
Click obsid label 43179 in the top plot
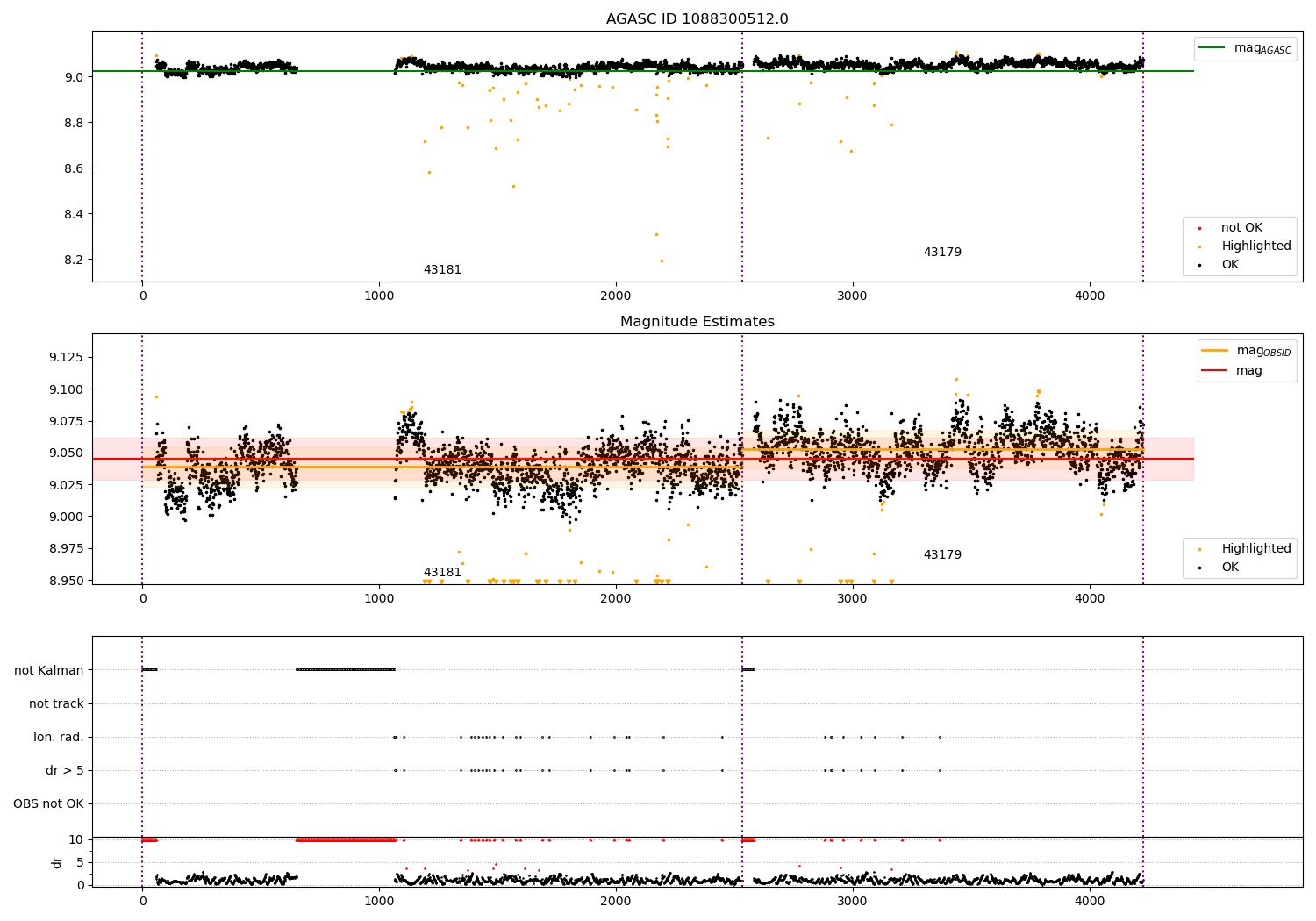[x=942, y=253]
